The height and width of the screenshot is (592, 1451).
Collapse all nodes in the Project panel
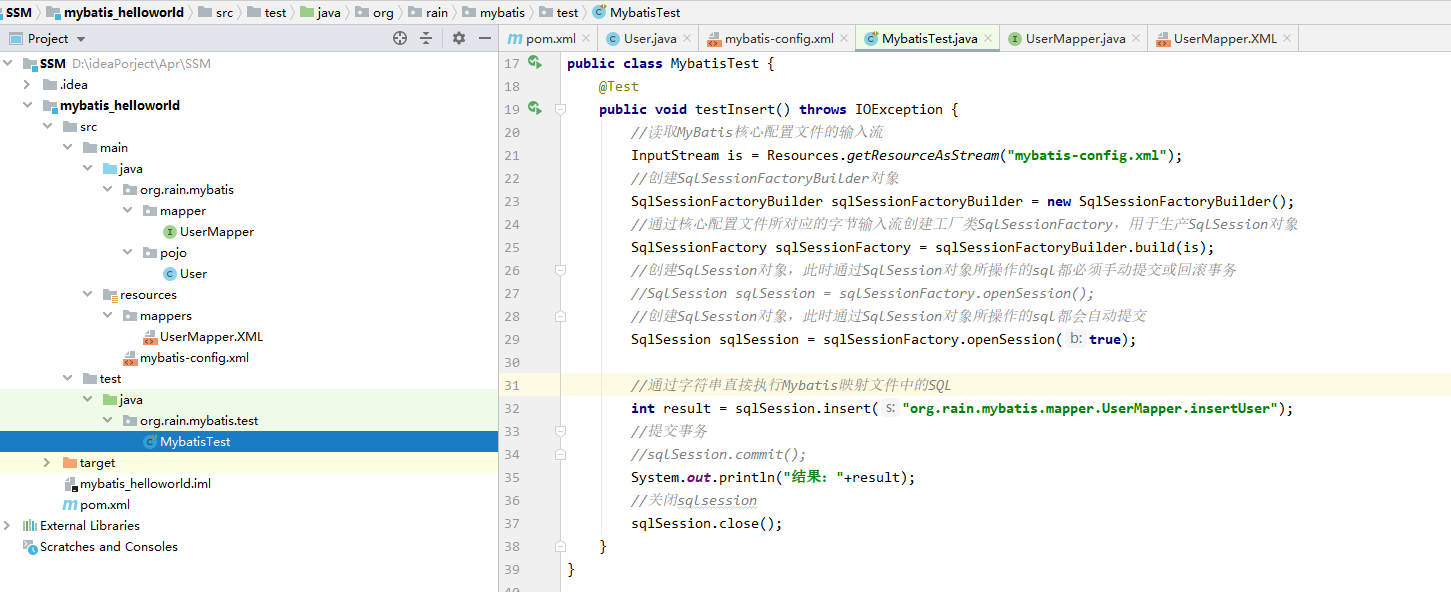coord(426,38)
